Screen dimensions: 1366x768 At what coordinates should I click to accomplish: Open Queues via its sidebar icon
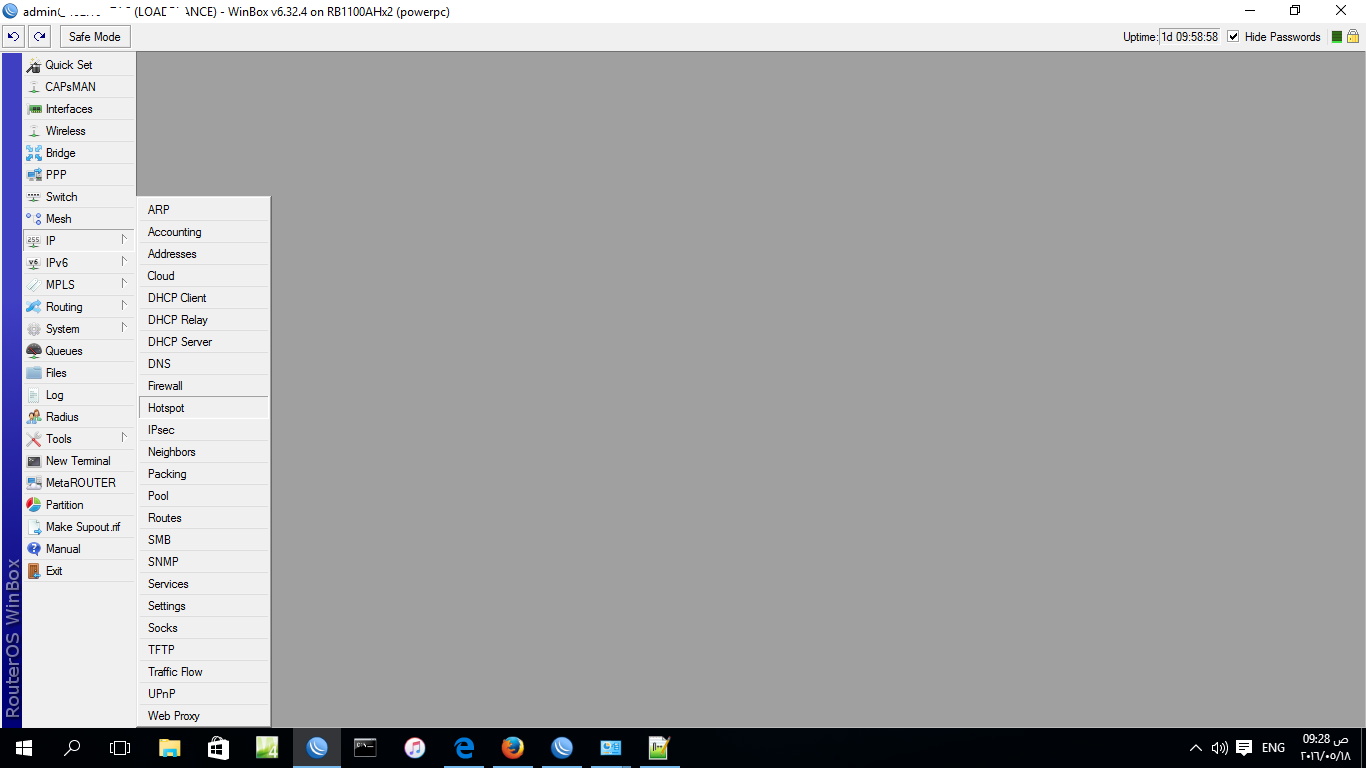click(34, 351)
